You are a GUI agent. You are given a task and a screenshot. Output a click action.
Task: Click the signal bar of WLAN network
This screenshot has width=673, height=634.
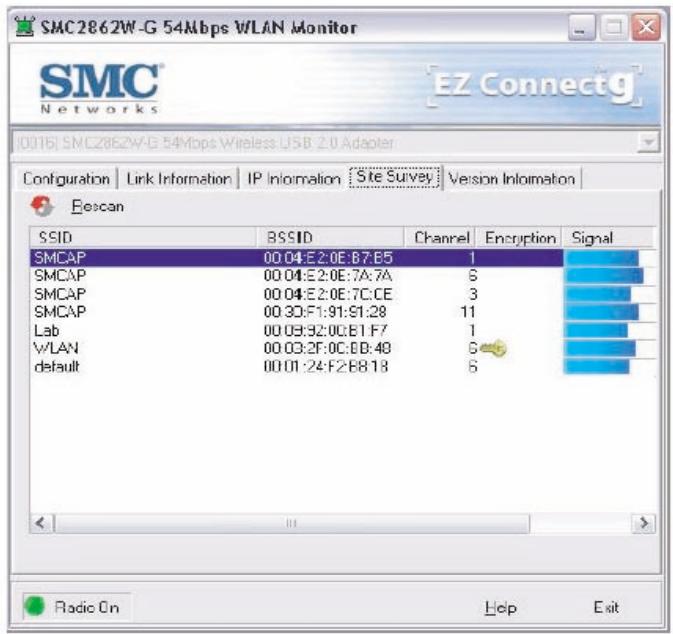click(x=600, y=348)
